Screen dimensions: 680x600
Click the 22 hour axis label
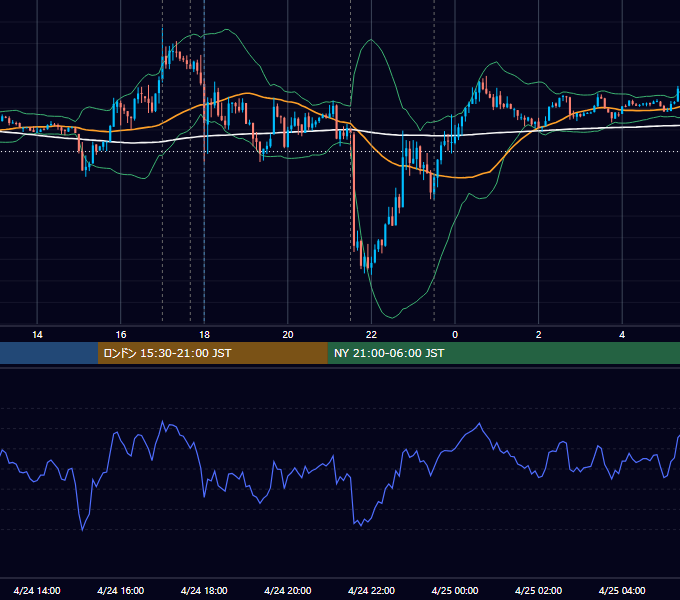point(371,335)
